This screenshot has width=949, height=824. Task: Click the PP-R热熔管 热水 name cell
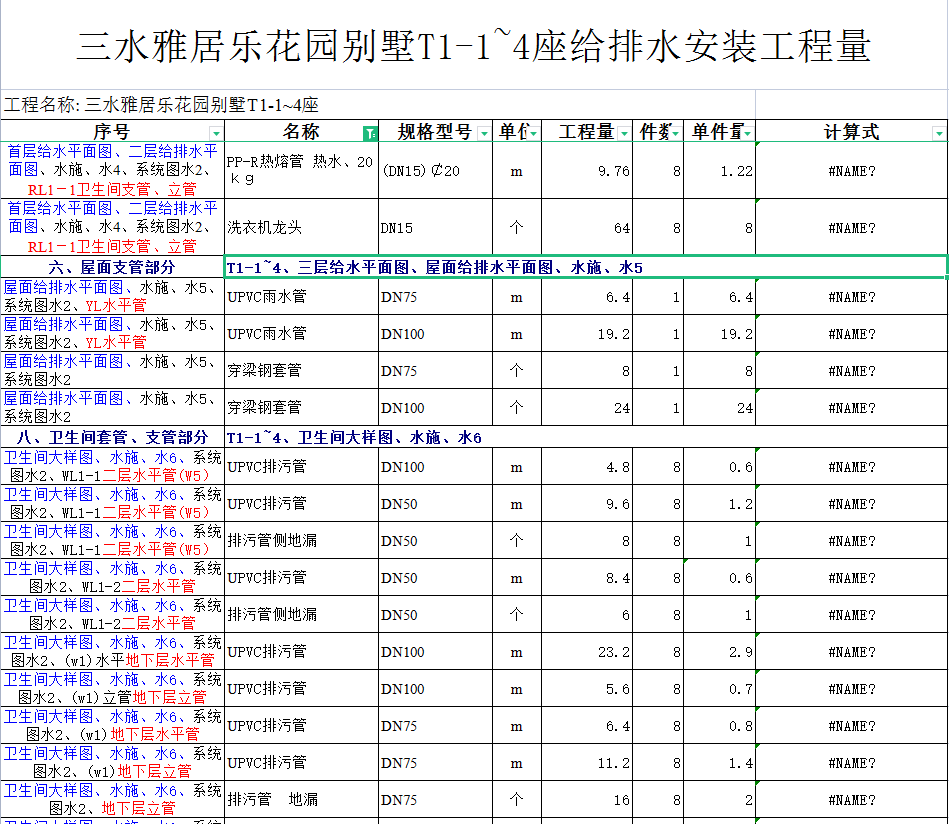tap(300, 171)
